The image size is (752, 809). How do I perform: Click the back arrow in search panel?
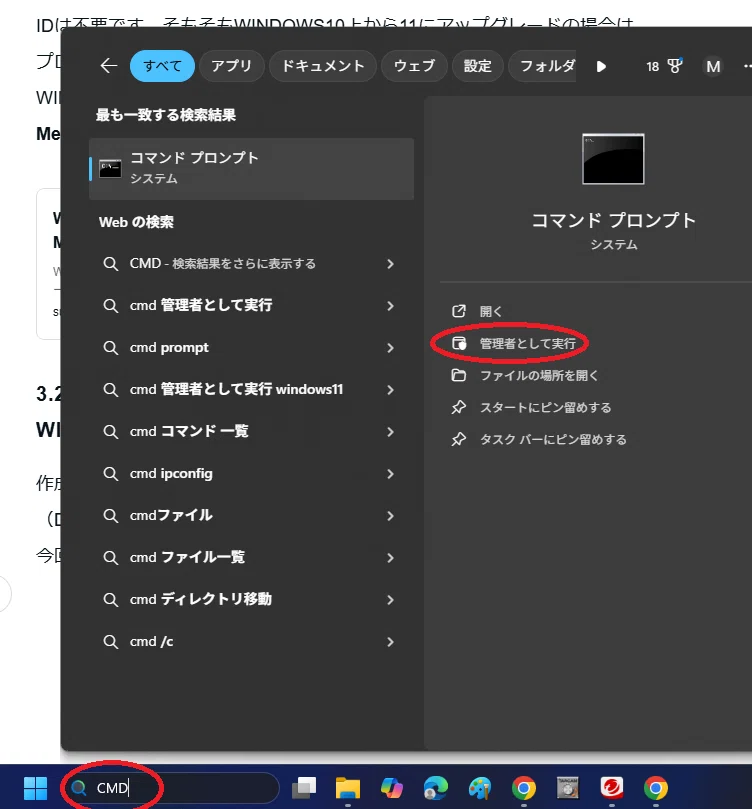pyautogui.click(x=109, y=66)
